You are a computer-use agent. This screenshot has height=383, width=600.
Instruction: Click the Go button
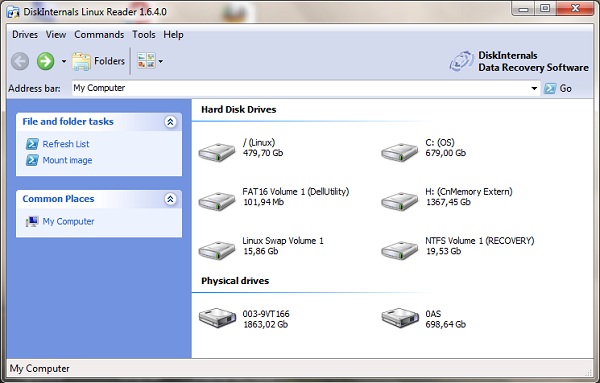tap(558, 88)
